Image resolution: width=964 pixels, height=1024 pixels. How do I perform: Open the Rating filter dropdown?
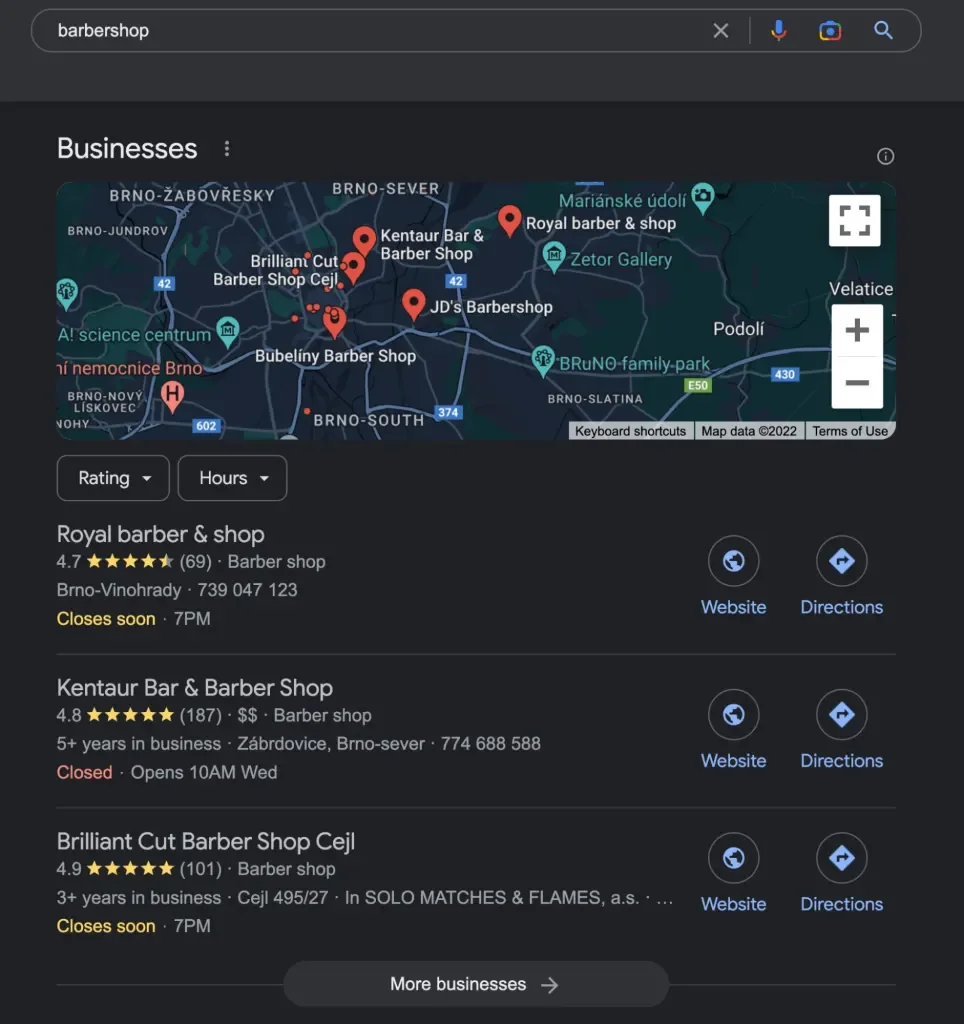tap(115, 478)
